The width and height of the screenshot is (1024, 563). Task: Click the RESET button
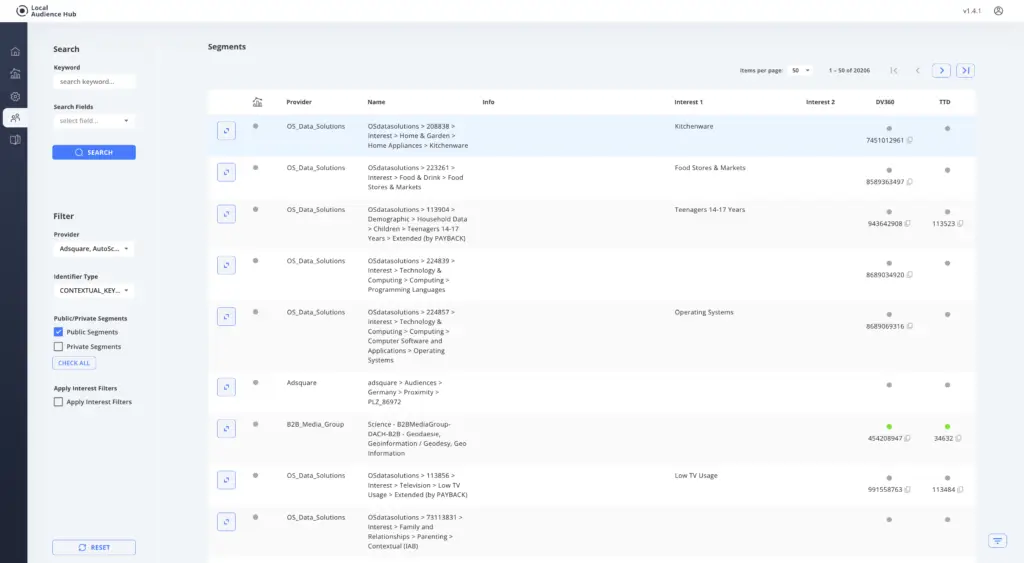(94, 548)
